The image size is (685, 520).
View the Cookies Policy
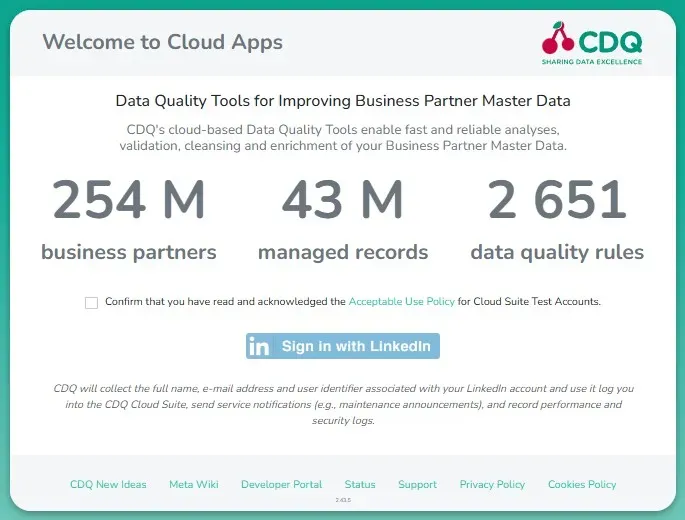[x=582, y=484]
